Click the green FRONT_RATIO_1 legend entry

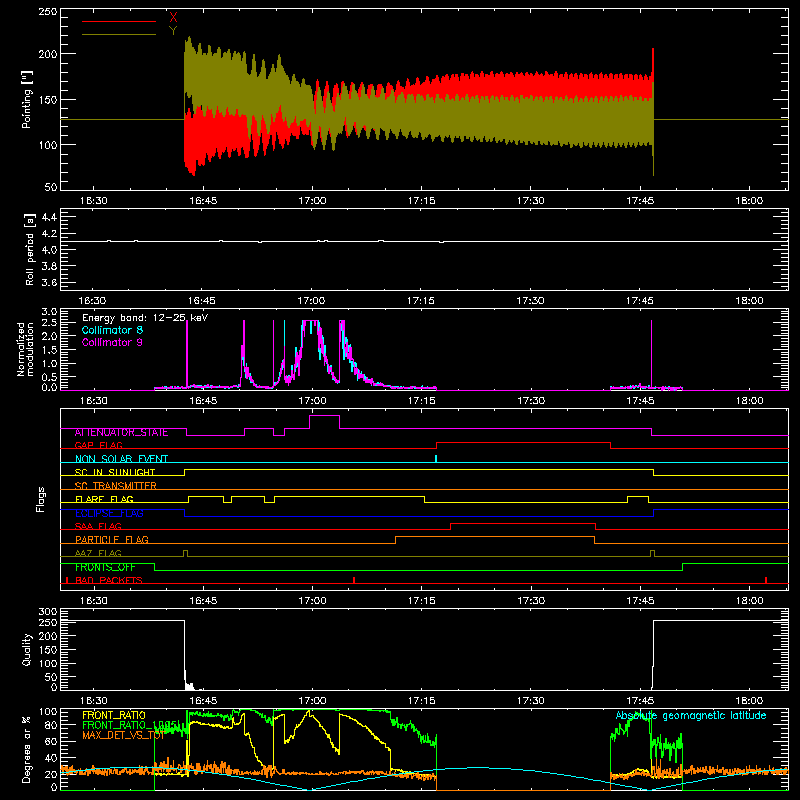point(130,725)
